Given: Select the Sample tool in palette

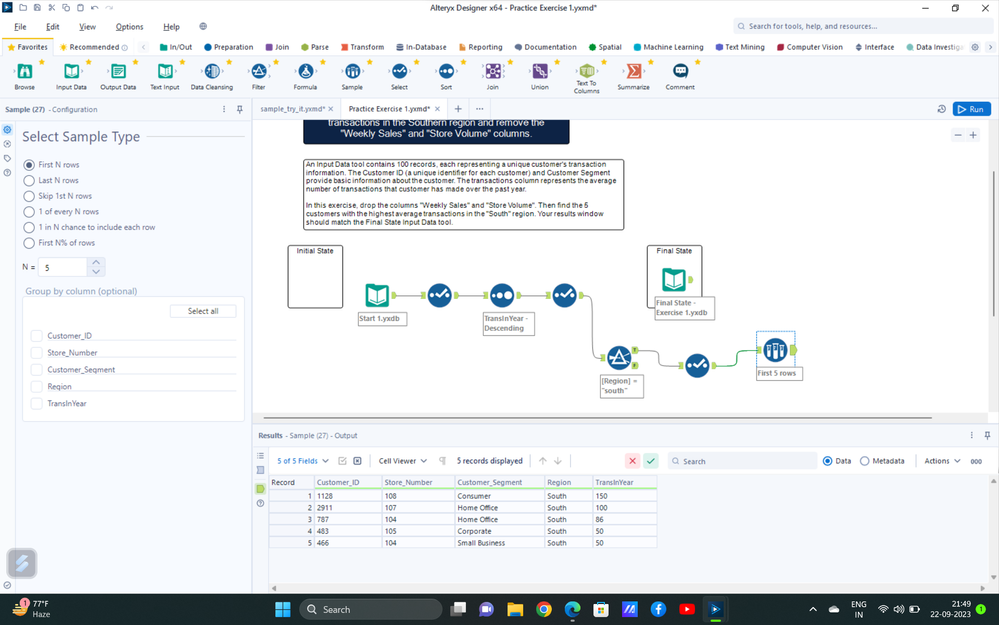Looking at the screenshot, I should tap(352, 71).
